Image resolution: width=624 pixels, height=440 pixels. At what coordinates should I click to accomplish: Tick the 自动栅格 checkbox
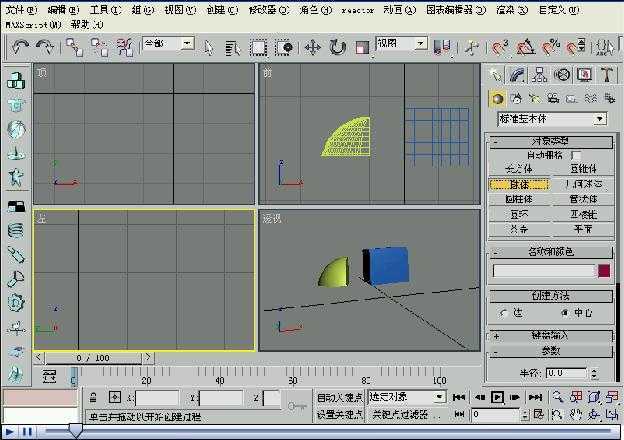click(575, 155)
